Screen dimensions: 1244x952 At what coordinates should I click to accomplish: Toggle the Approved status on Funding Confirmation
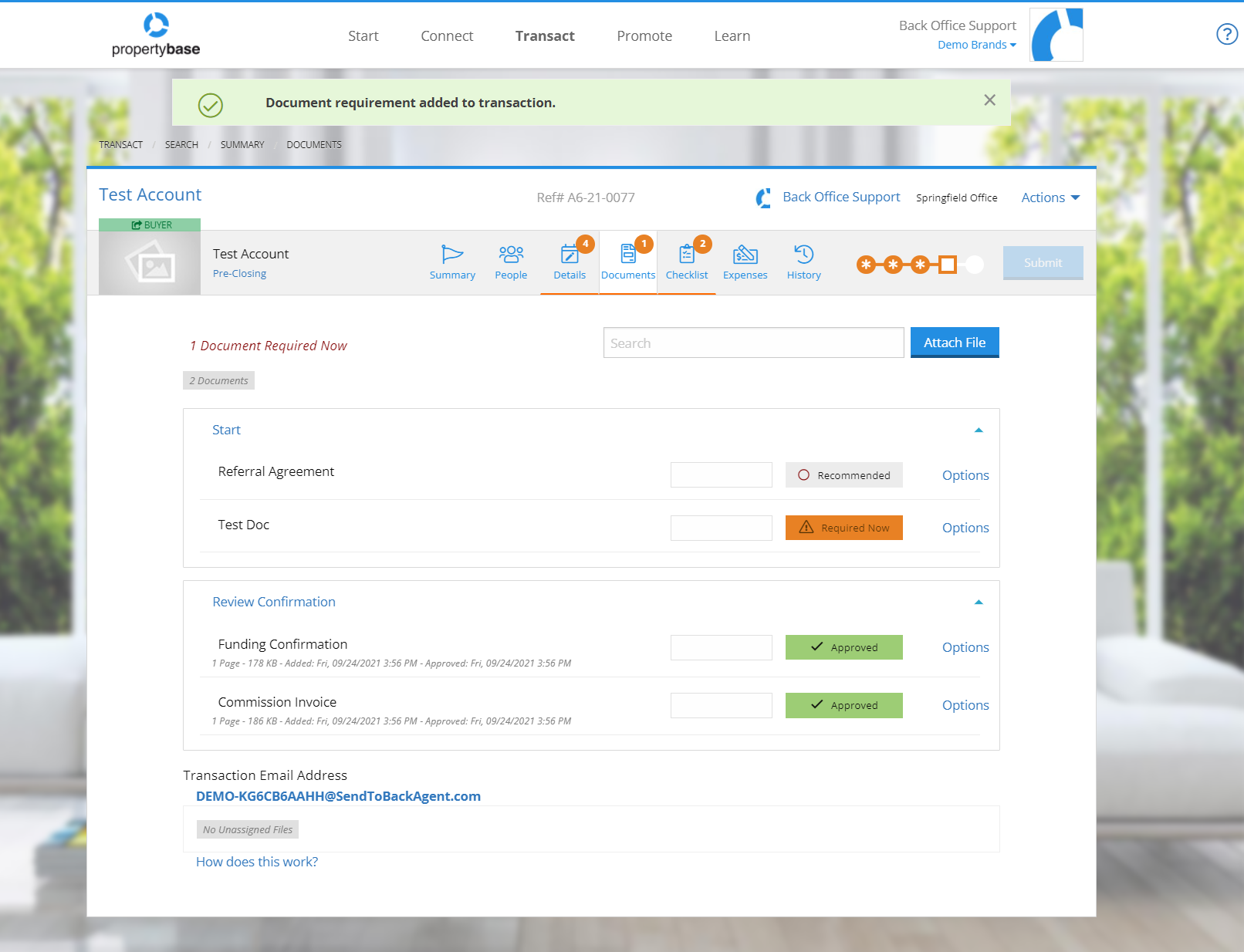point(843,647)
